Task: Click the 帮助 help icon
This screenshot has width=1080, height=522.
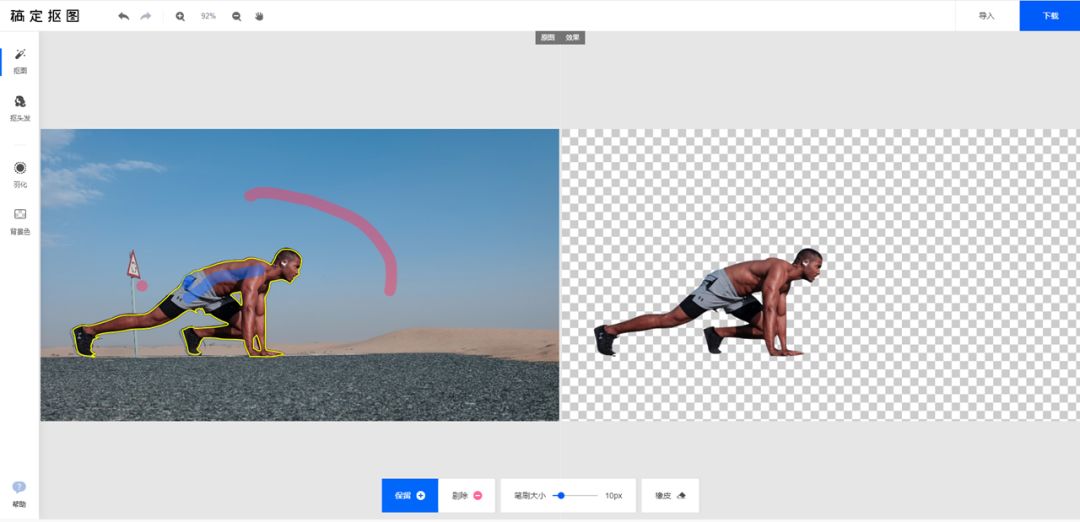Action: [x=19, y=493]
